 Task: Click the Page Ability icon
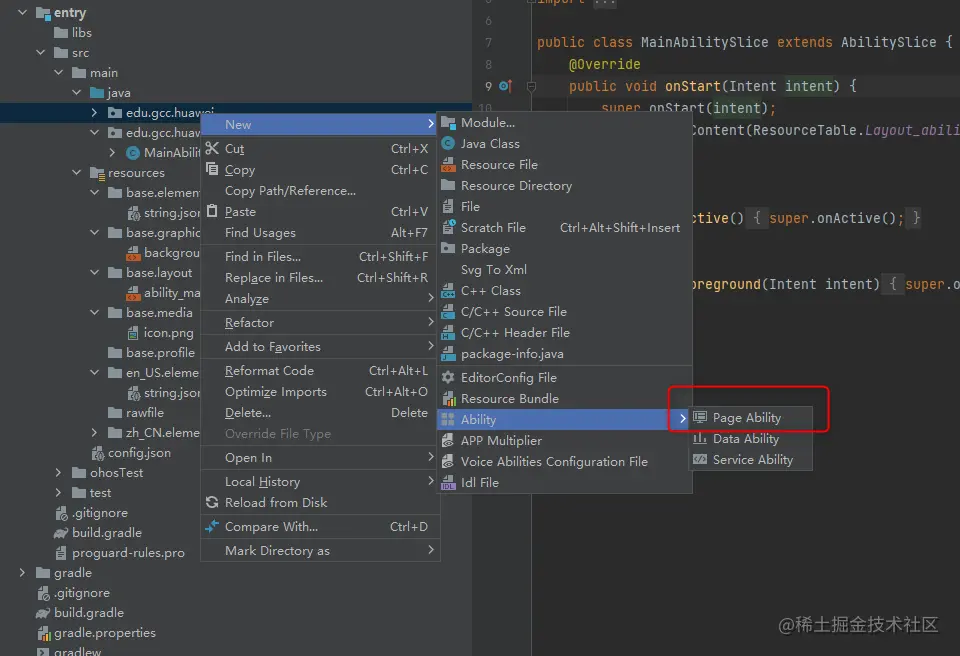(x=700, y=417)
